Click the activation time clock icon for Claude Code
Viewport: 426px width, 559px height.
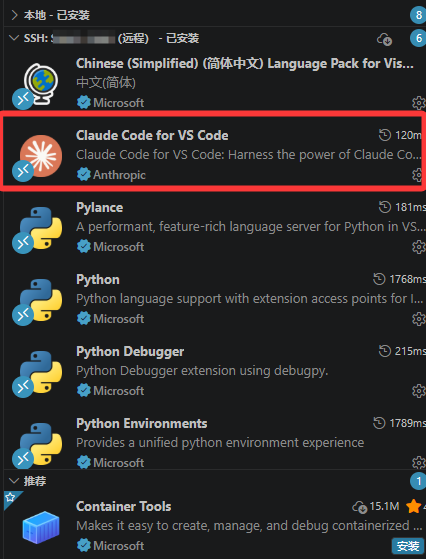(385, 135)
